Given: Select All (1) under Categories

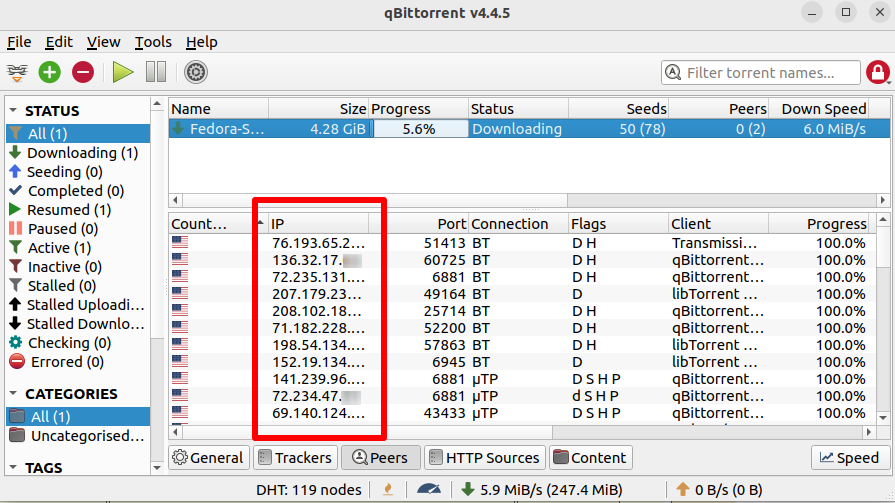Looking at the screenshot, I should click(x=78, y=417).
